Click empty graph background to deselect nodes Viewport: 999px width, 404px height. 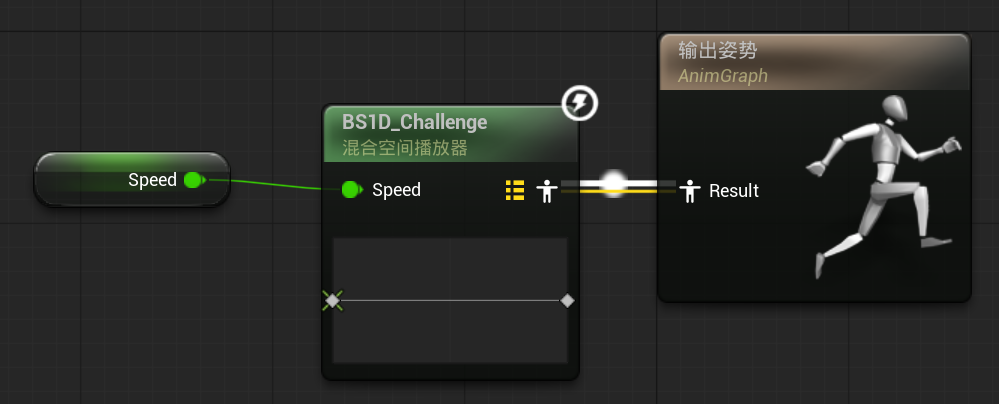click(150, 320)
